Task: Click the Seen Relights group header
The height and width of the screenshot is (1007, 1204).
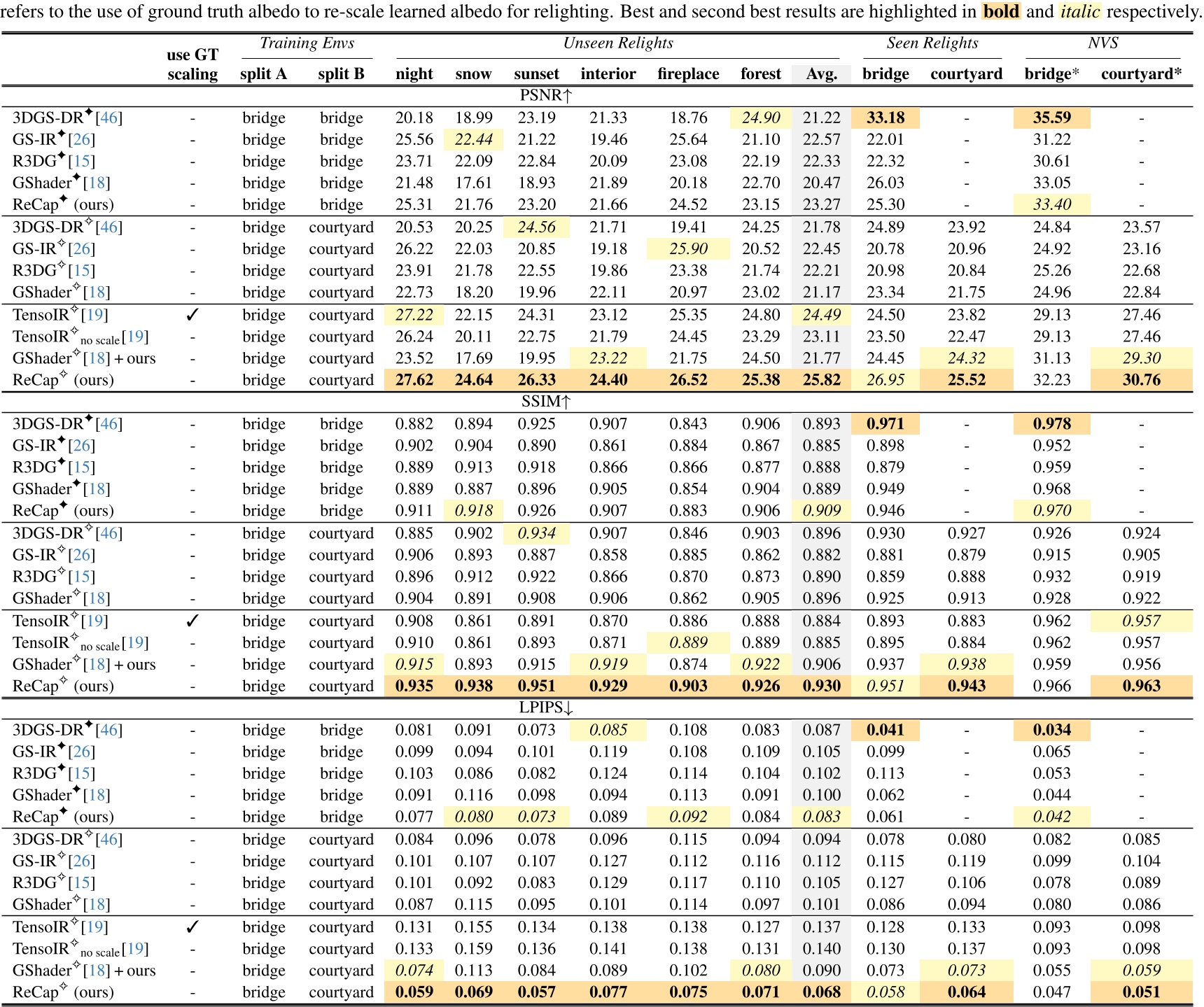Action: [x=932, y=43]
